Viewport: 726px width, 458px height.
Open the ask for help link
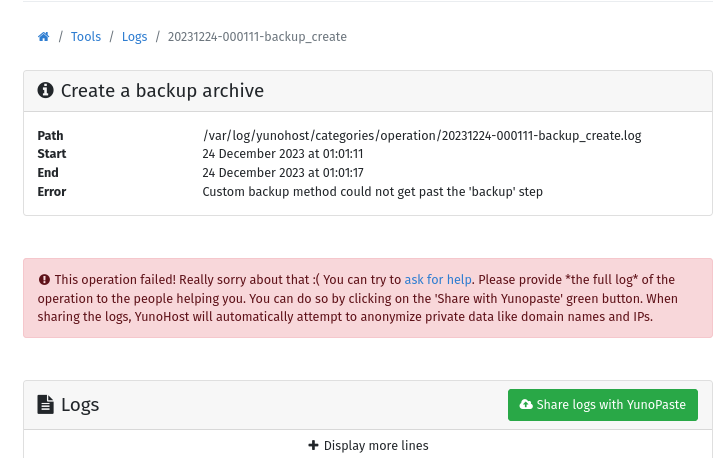point(438,280)
